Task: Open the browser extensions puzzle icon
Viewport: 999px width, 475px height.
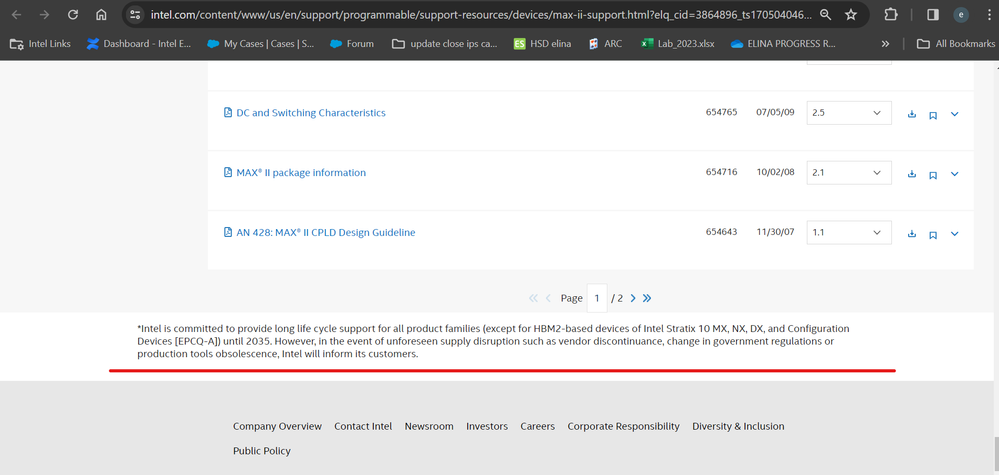Action: click(x=891, y=15)
